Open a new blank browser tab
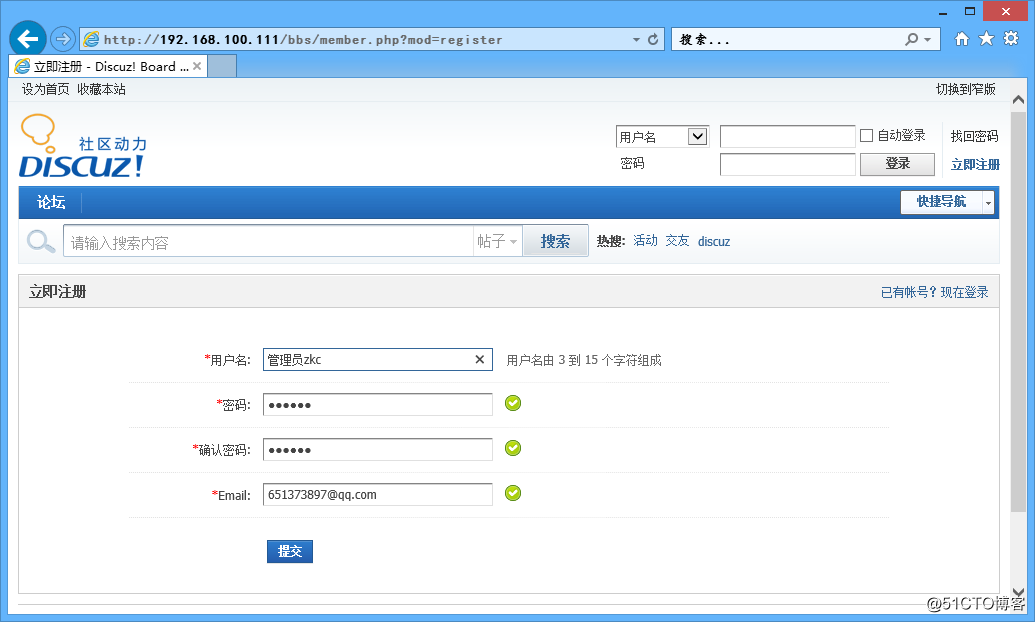The height and width of the screenshot is (622, 1035). (222, 66)
